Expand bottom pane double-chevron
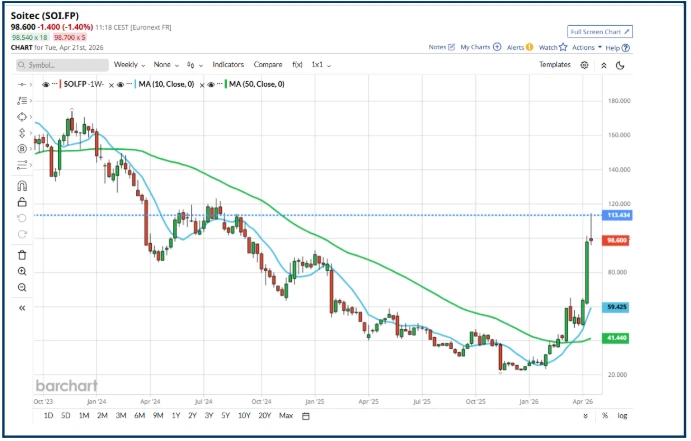 [x=585, y=415]
